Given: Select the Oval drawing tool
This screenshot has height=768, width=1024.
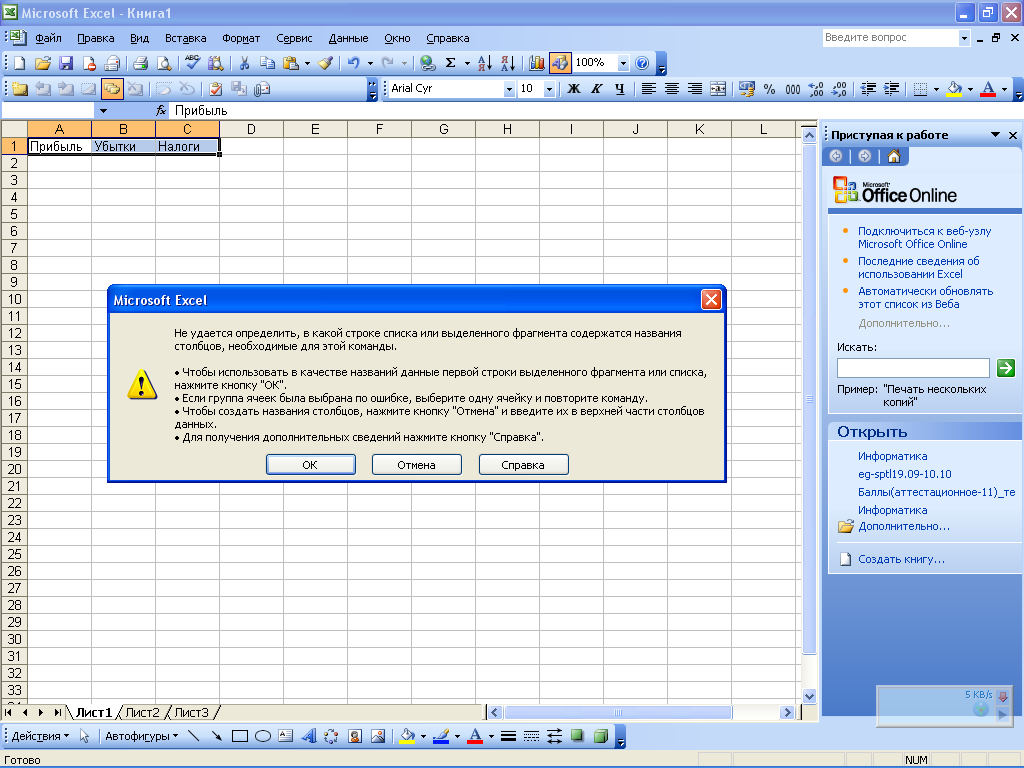Looking at the screenshot, I should (263, 736).
